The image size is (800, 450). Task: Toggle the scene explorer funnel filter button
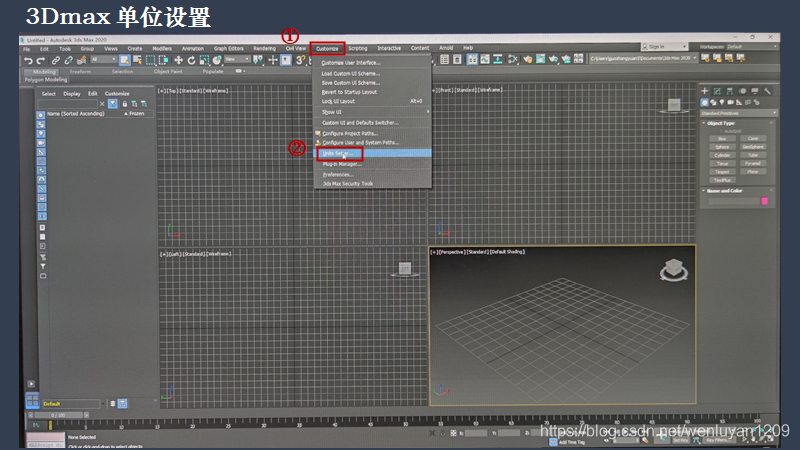[x=113, y=104]
